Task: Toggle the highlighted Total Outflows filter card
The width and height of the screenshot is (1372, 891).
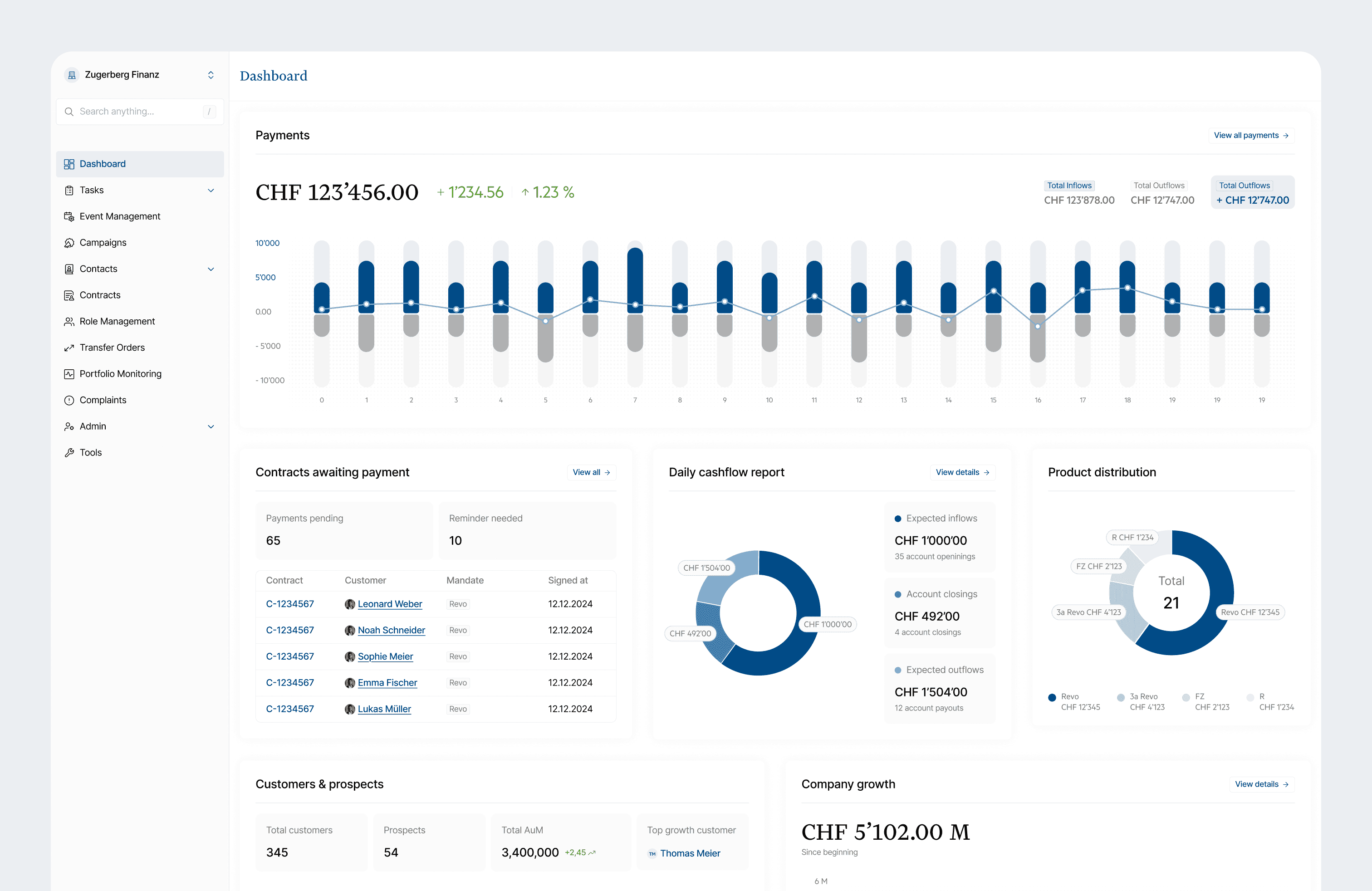Action: pyautogui.click(x=1252, y=192)
